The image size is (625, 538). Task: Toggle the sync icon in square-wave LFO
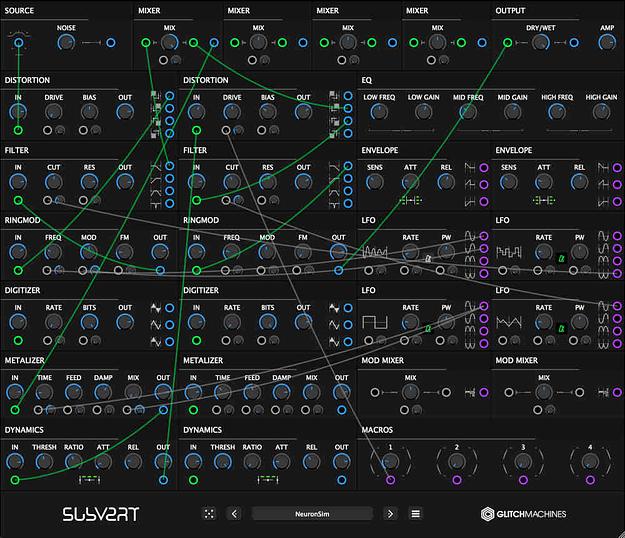pyautogui.click(x=428, y=328)
